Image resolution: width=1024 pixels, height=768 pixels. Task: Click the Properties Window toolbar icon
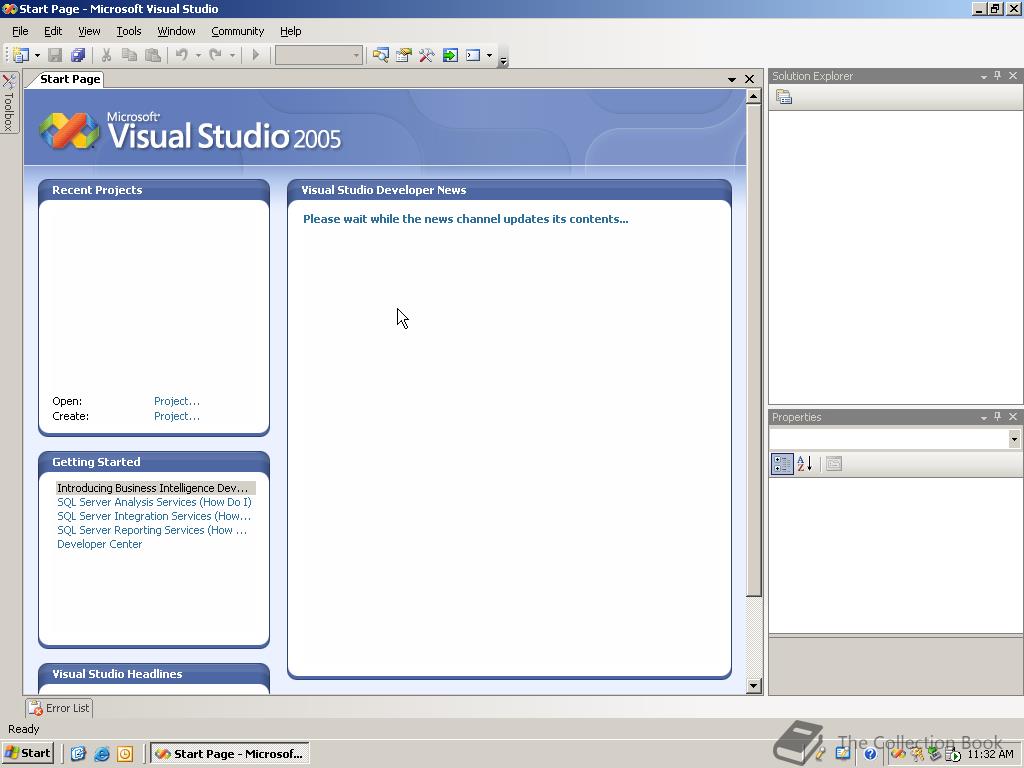click(404, 56)
